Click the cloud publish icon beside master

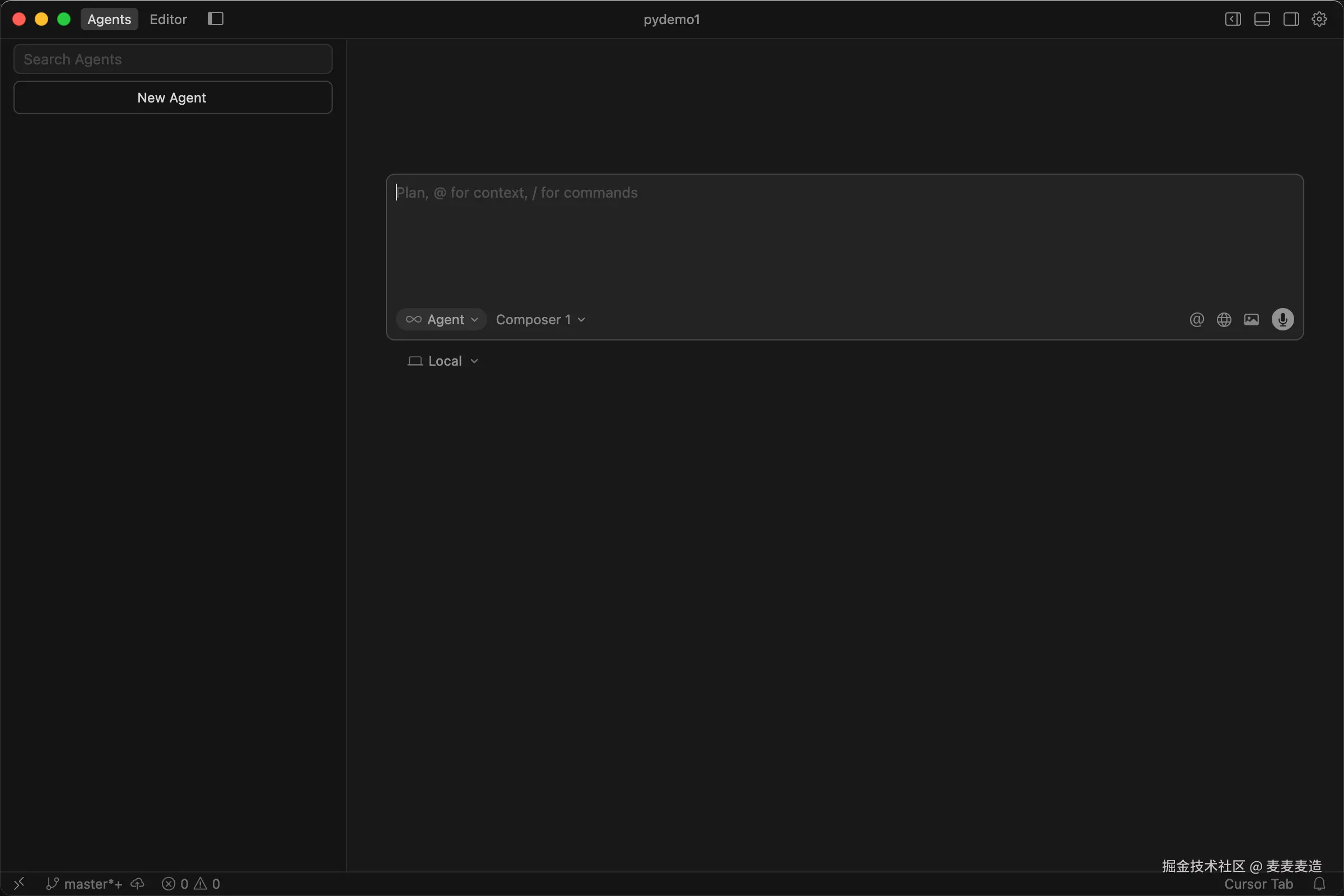tap(137, 884)
